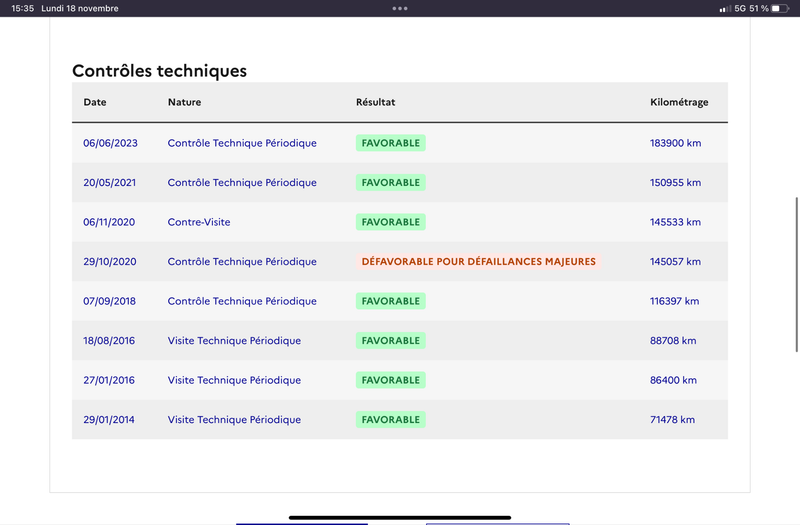Select date 06/06/2023
Image resolution: width=800 pixels, height=525 pixels.
(x=110, y=143)
